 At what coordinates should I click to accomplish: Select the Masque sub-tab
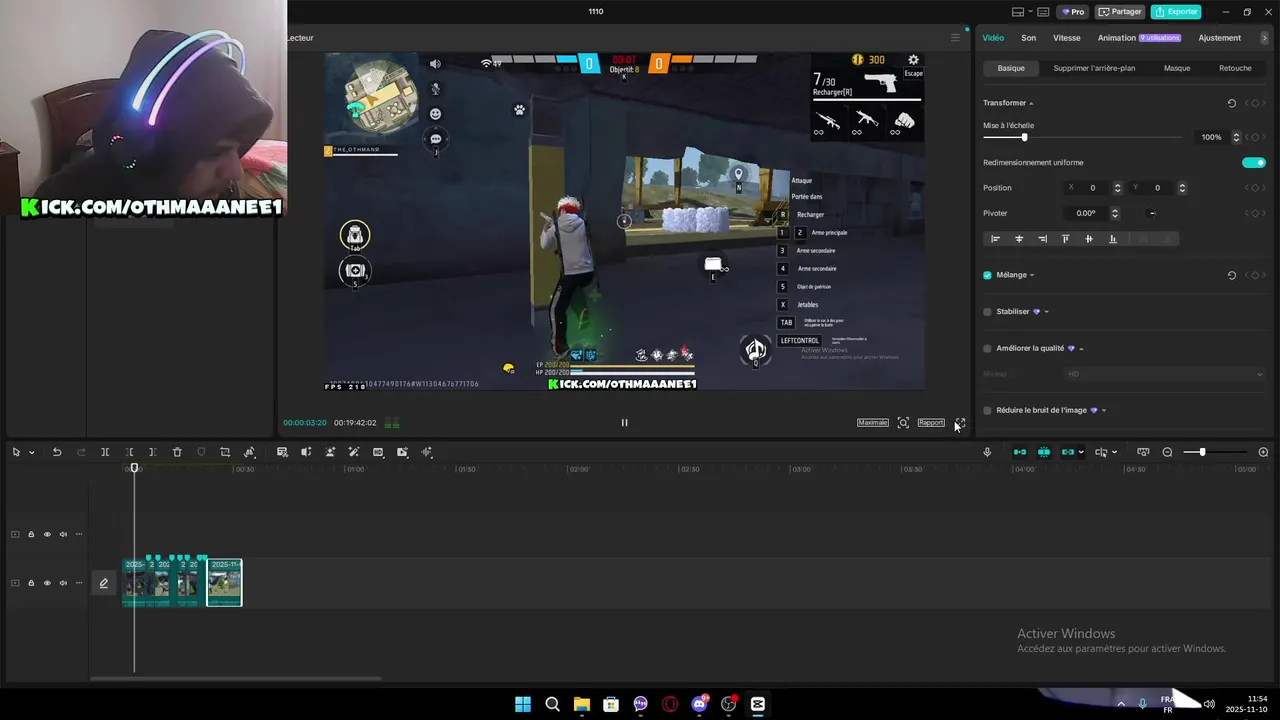point(1177,68)
